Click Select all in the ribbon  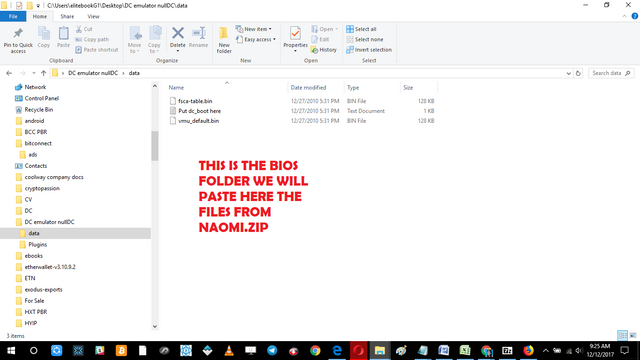(x=361, y=29)
